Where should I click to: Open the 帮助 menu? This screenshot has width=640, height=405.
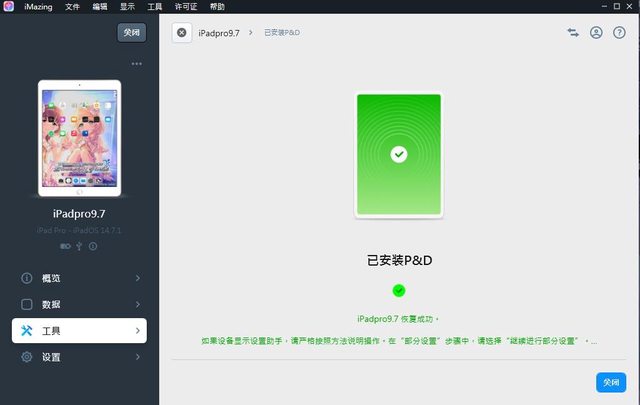point(217,7)
